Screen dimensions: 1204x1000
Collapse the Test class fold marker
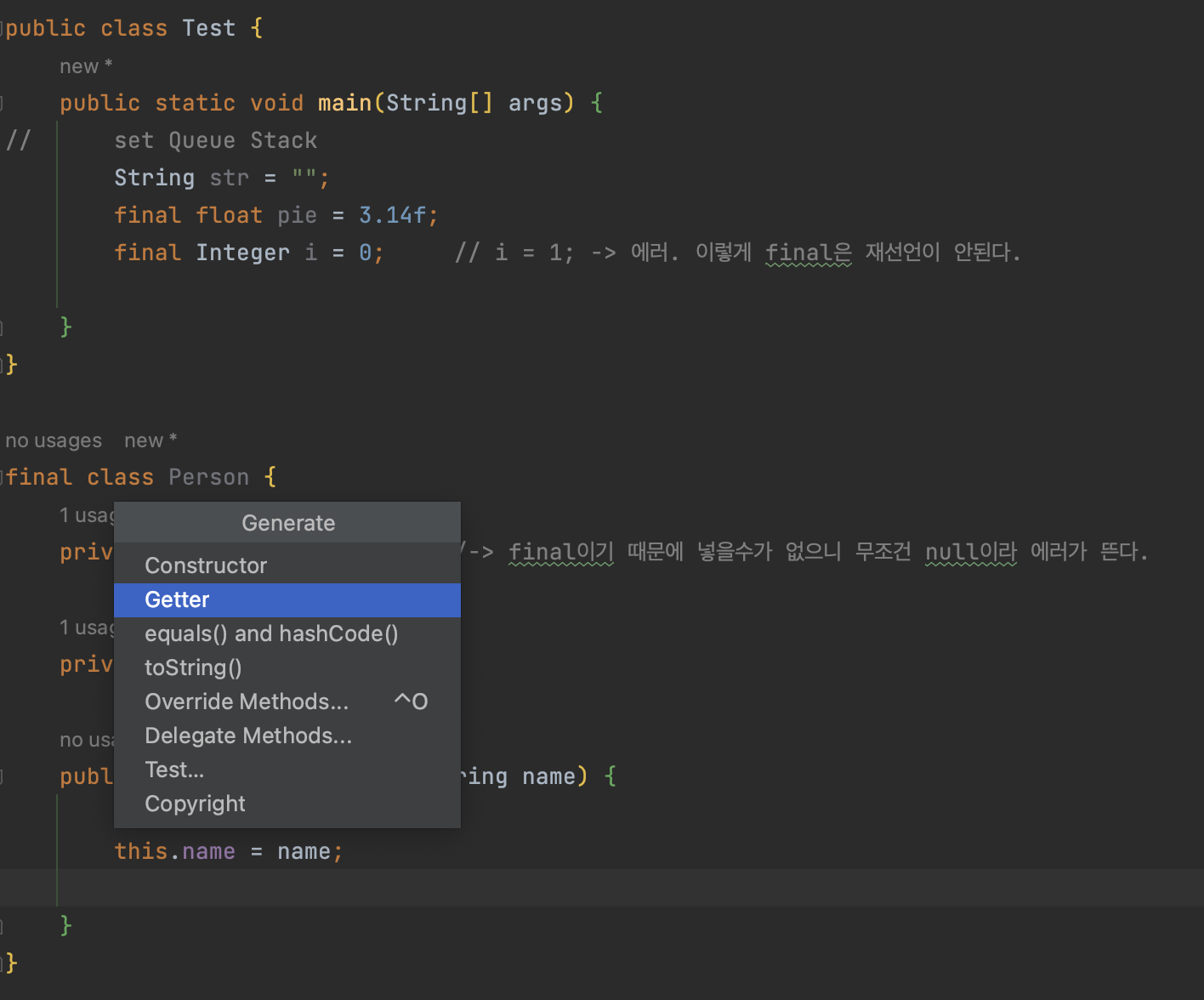(2, 28)
